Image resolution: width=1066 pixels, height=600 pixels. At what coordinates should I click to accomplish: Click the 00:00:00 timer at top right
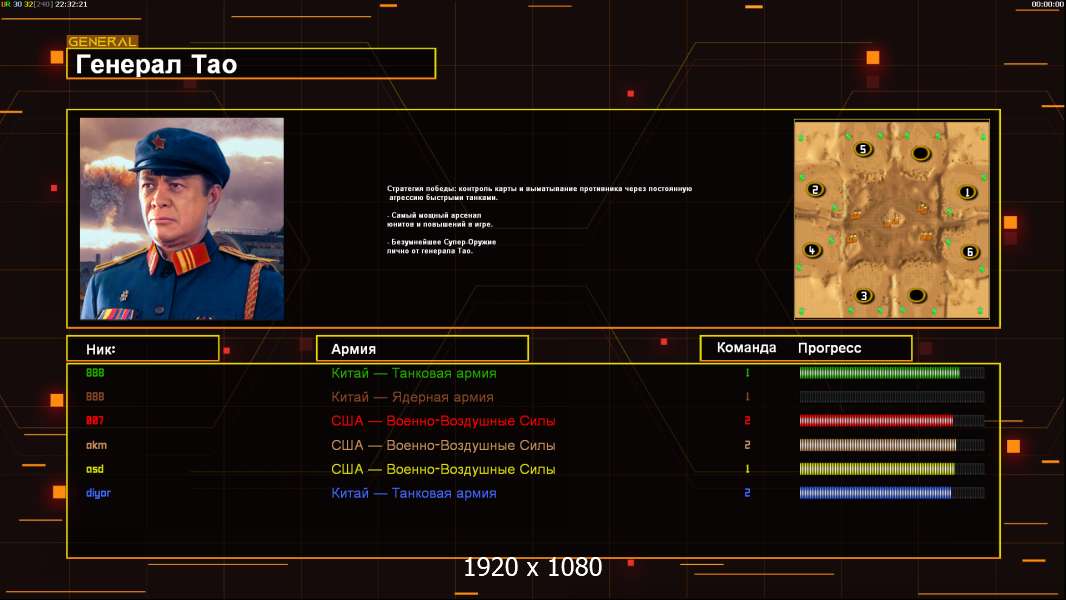click(x=1047, y=4)
